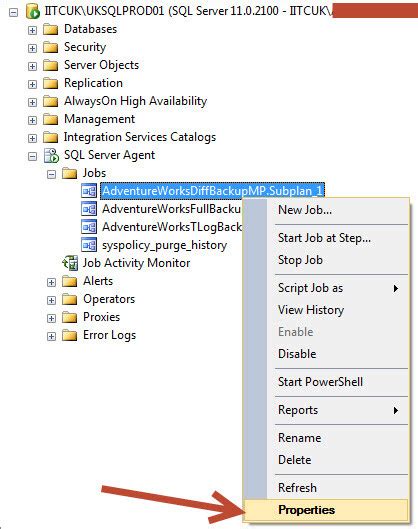418x529 pixels.
Task: Click the SQL Server Agent icon
Action: [x=51, y=156]
